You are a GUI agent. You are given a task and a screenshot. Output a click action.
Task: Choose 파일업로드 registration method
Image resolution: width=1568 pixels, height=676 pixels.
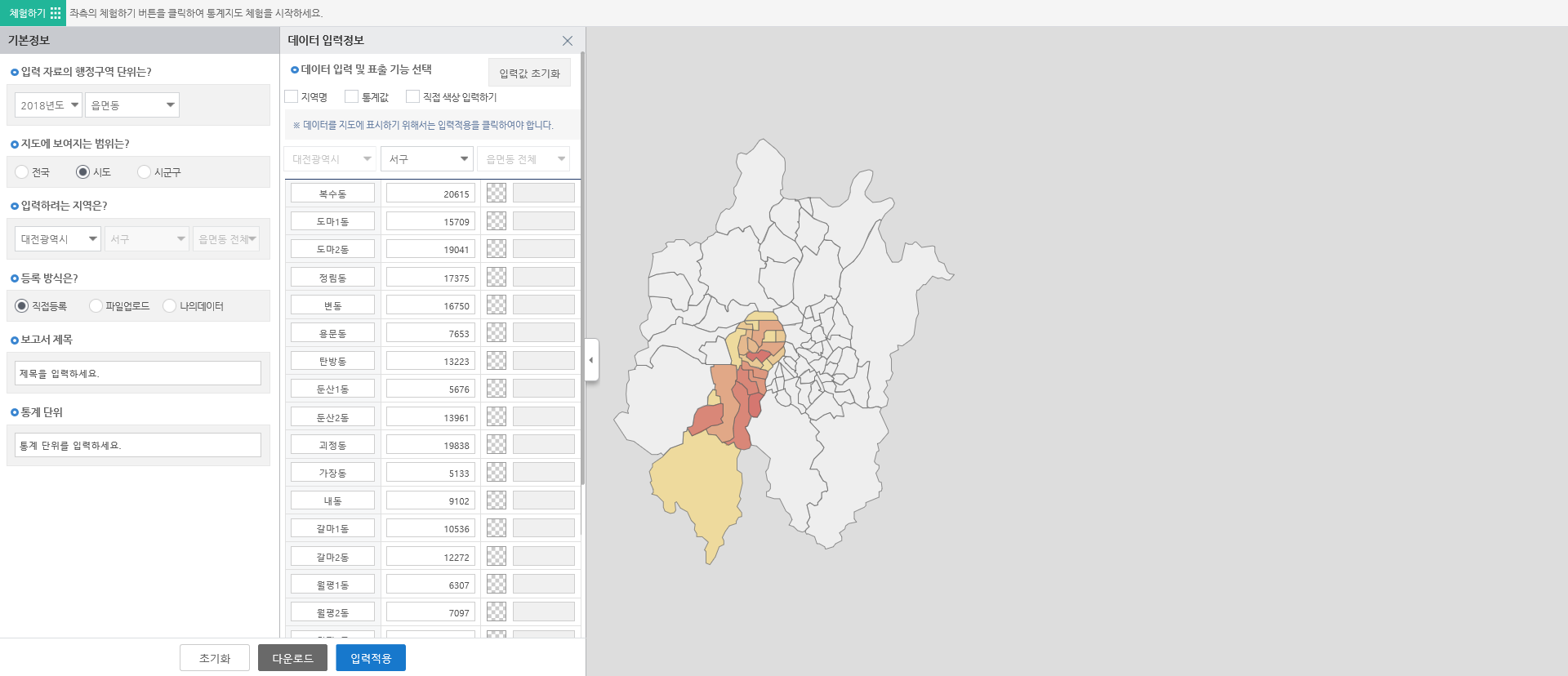pos(96,306)
